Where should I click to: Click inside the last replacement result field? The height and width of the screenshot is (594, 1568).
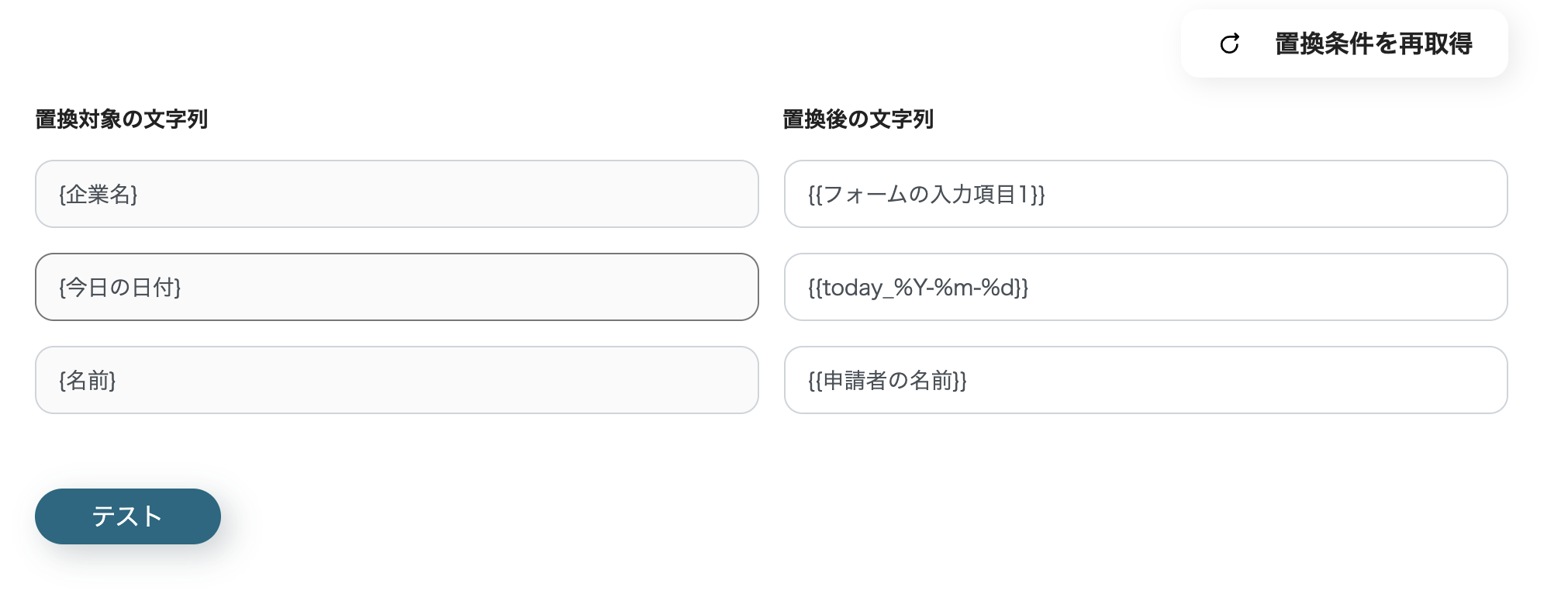pyautogui.click(x=1146, y=380)
